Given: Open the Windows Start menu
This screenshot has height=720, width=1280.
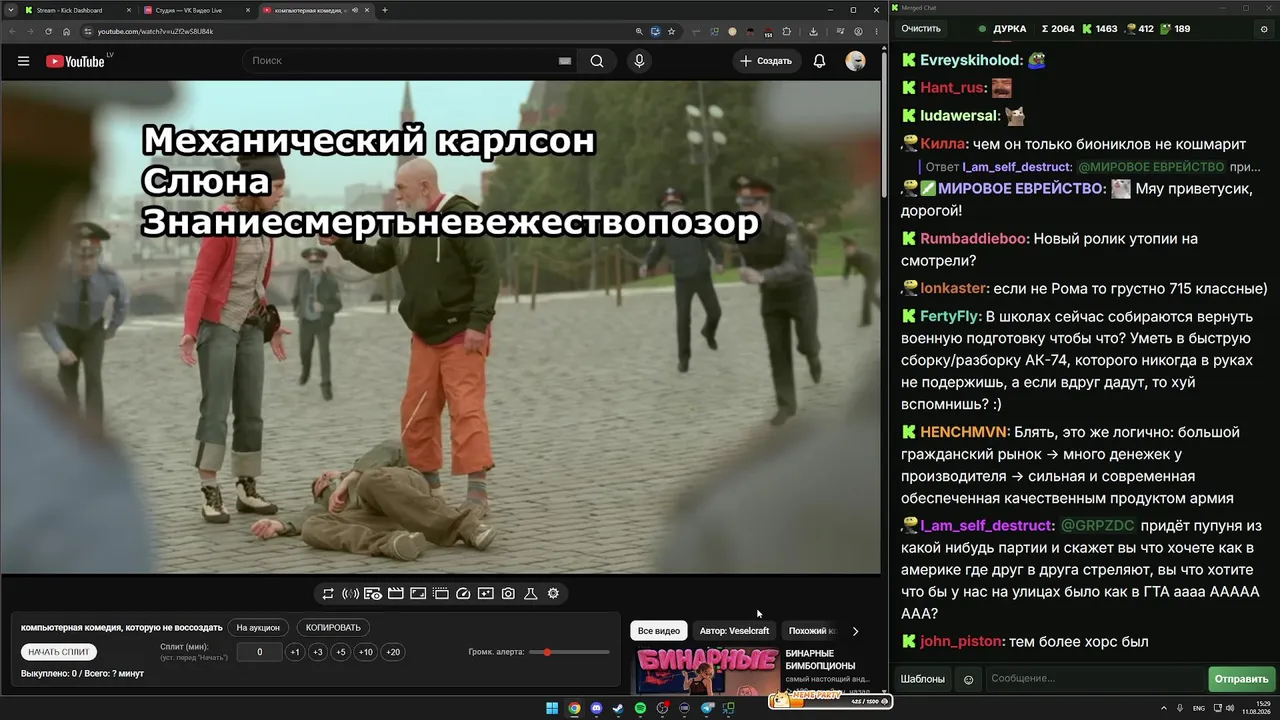Looking at the screenshot, I should [x=552, y=709].
